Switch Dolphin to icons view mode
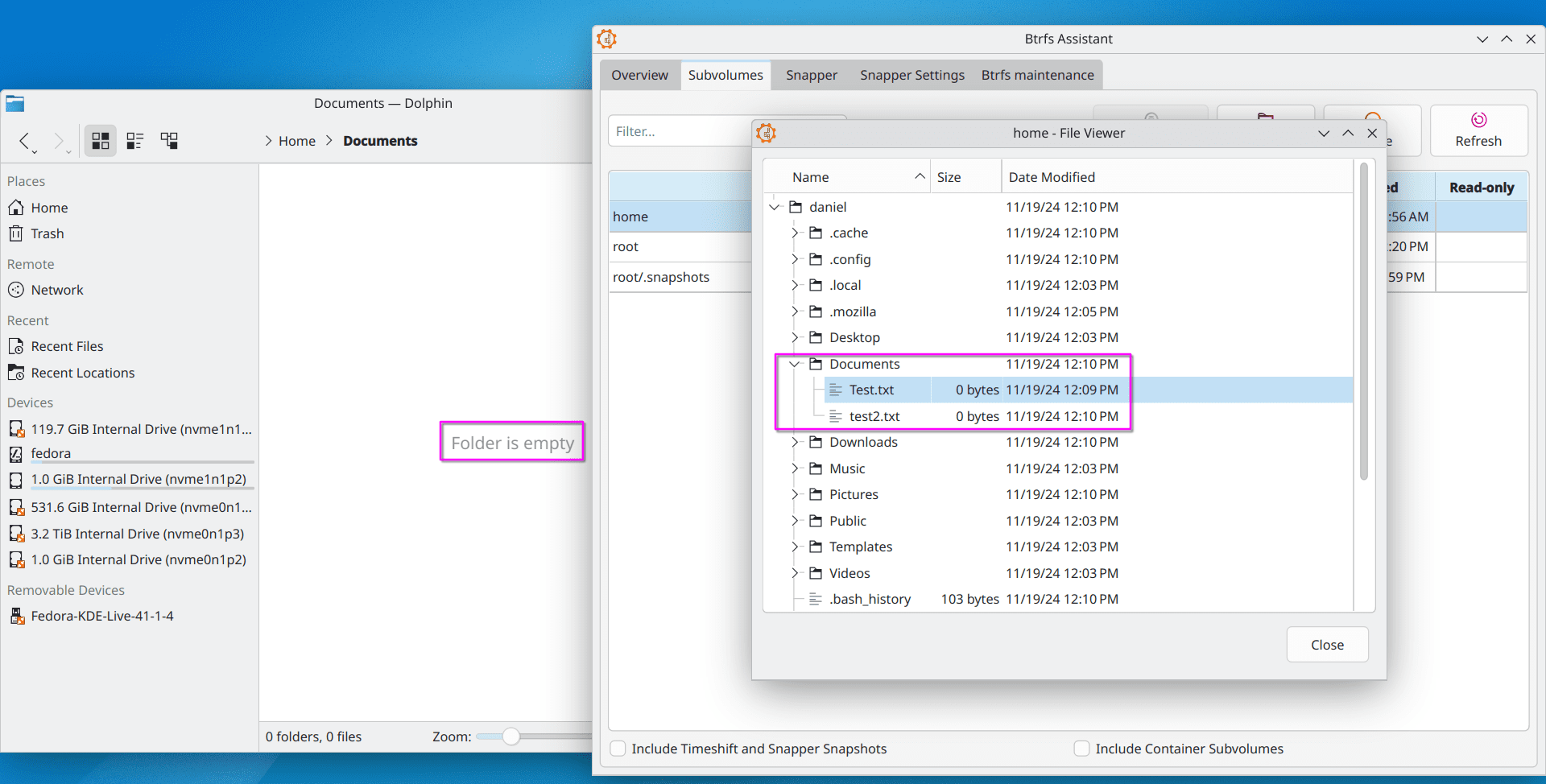Viewport: 1546px width, 784px height. pyautogui.click(x=101, y=141)
